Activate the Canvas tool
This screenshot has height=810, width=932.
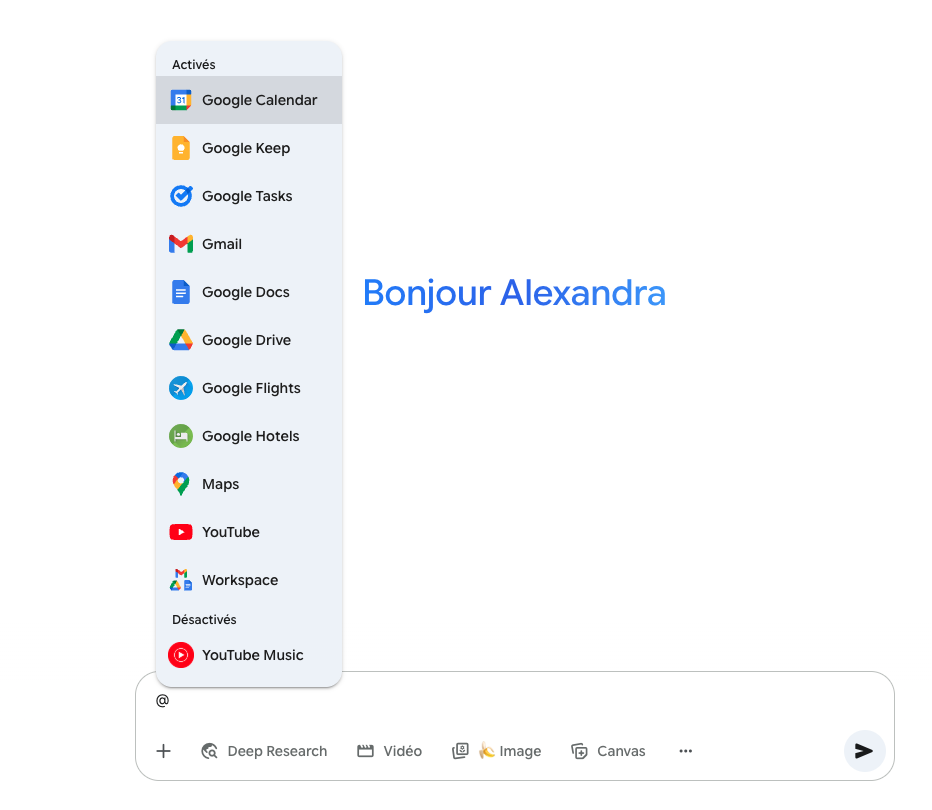pos(608,751)
